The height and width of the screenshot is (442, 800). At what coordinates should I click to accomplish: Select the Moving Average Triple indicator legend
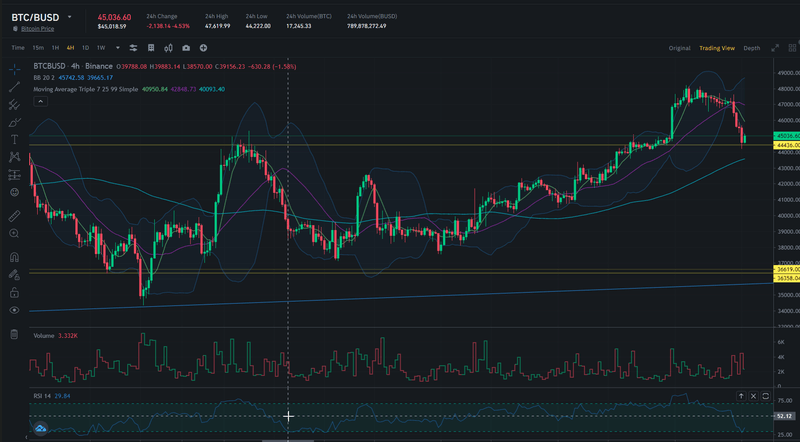86,89
